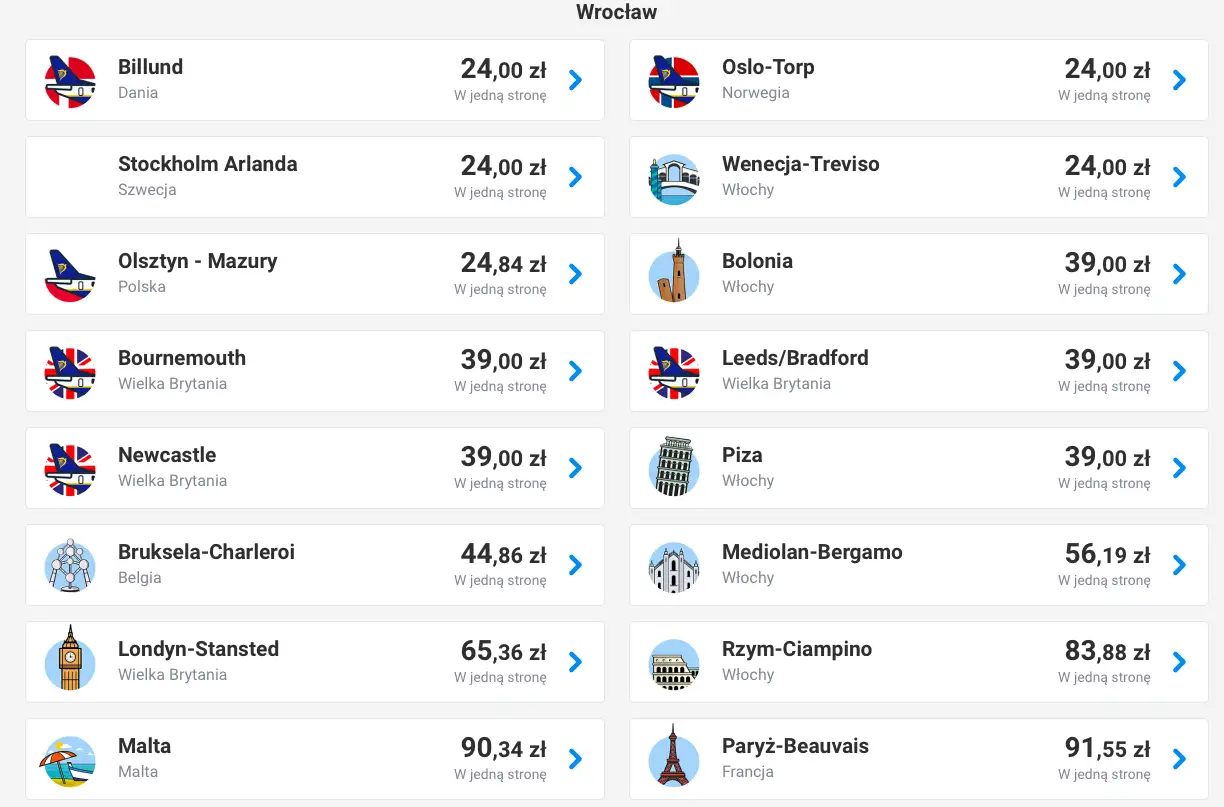Click the Malta beach umbrella icon

[70, 760]
